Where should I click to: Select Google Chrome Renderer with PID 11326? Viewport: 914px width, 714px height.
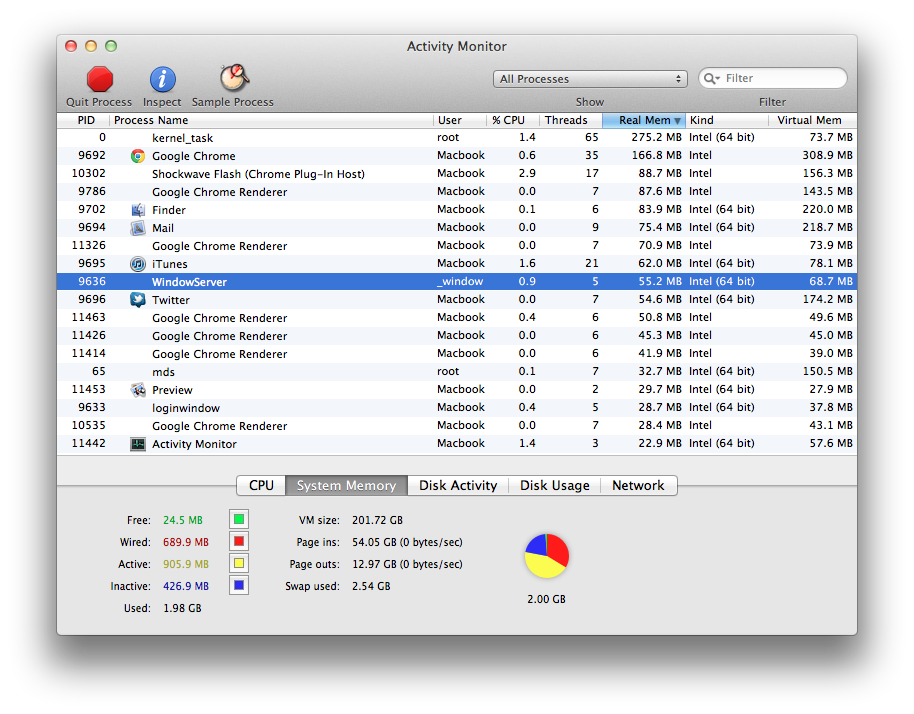click(x=457, y=246)
